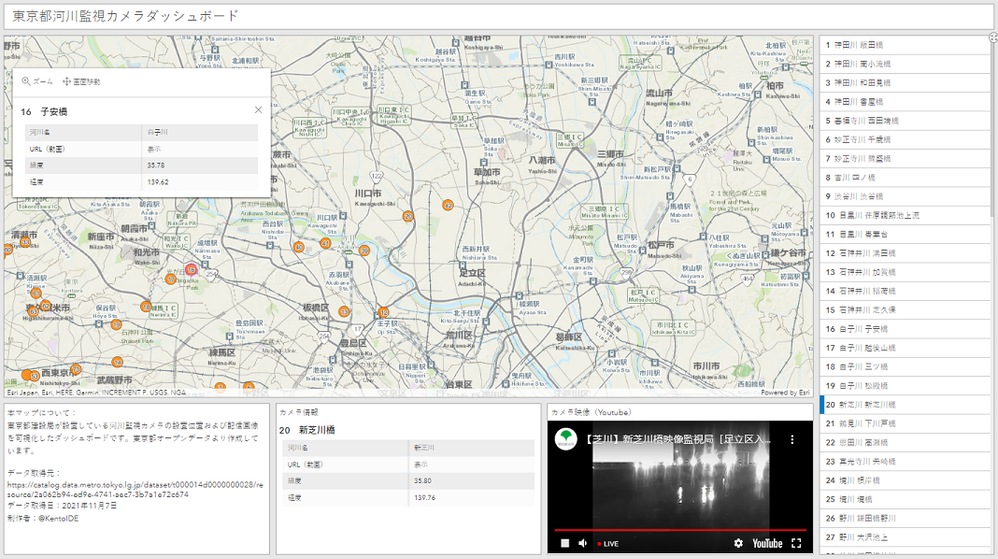Screen dimensions: 998x559
Task: Mute the YouTube video audio
Action: [x=582, y=543]
